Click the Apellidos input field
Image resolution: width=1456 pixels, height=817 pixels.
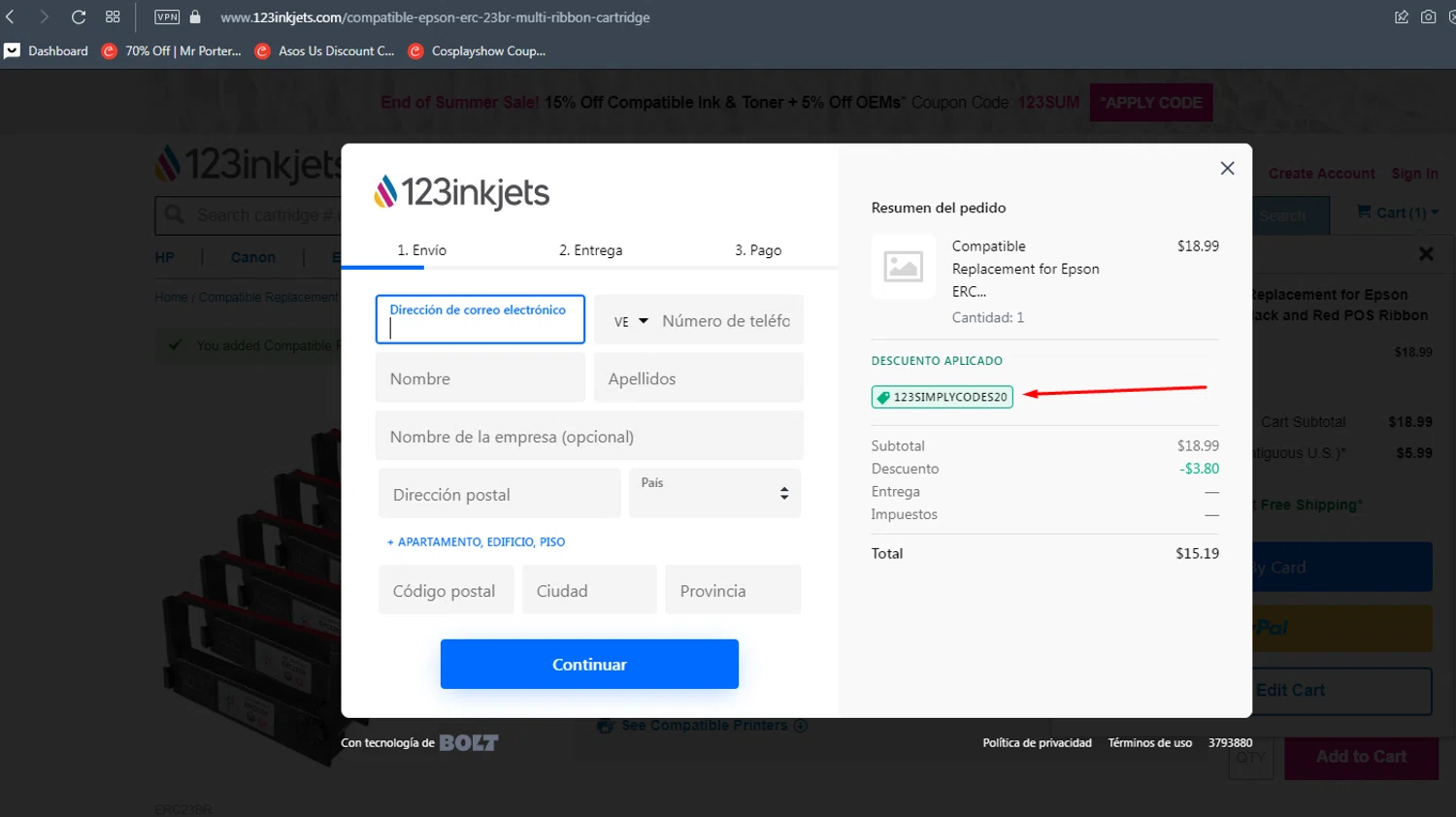[699, 377]
